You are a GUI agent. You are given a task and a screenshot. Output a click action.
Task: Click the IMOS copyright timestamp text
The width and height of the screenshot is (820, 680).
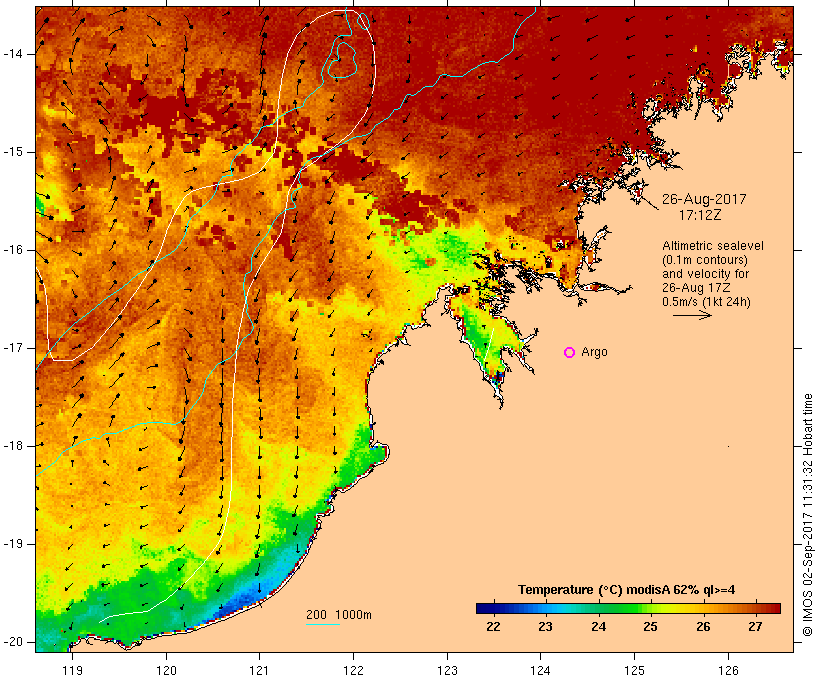[807, 515]
